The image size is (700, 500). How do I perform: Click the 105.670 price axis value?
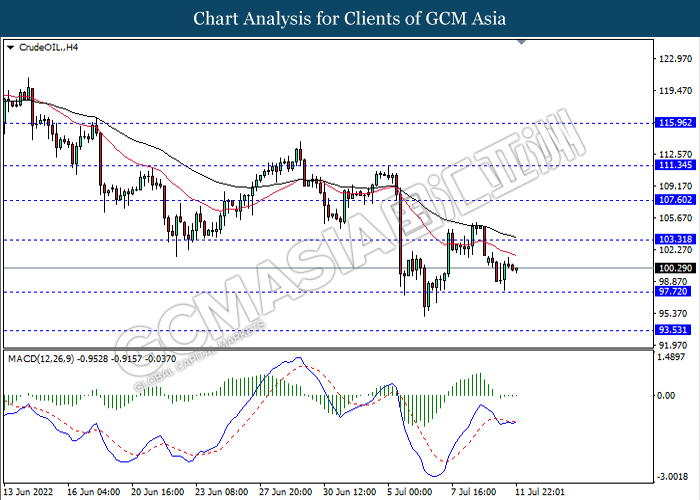tap(675, 218)
